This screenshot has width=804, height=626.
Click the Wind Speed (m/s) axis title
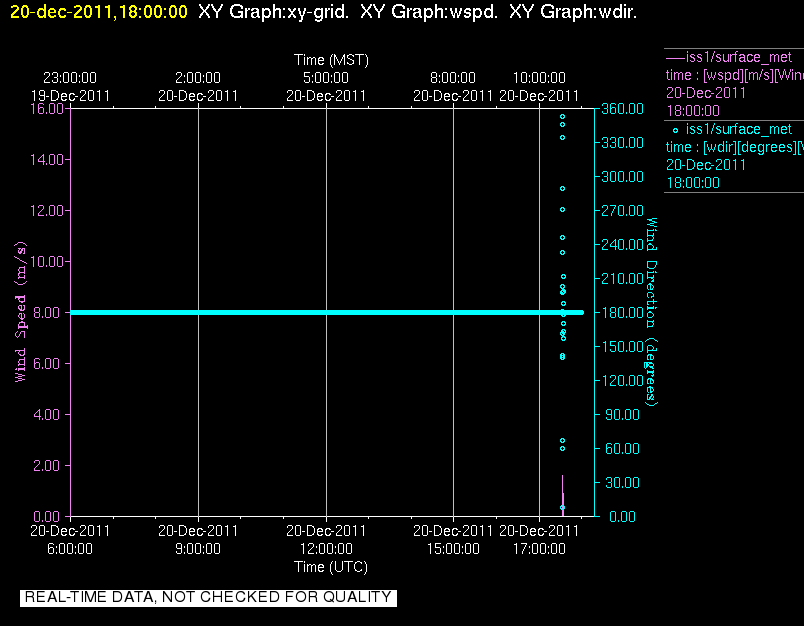pos(20,312)
